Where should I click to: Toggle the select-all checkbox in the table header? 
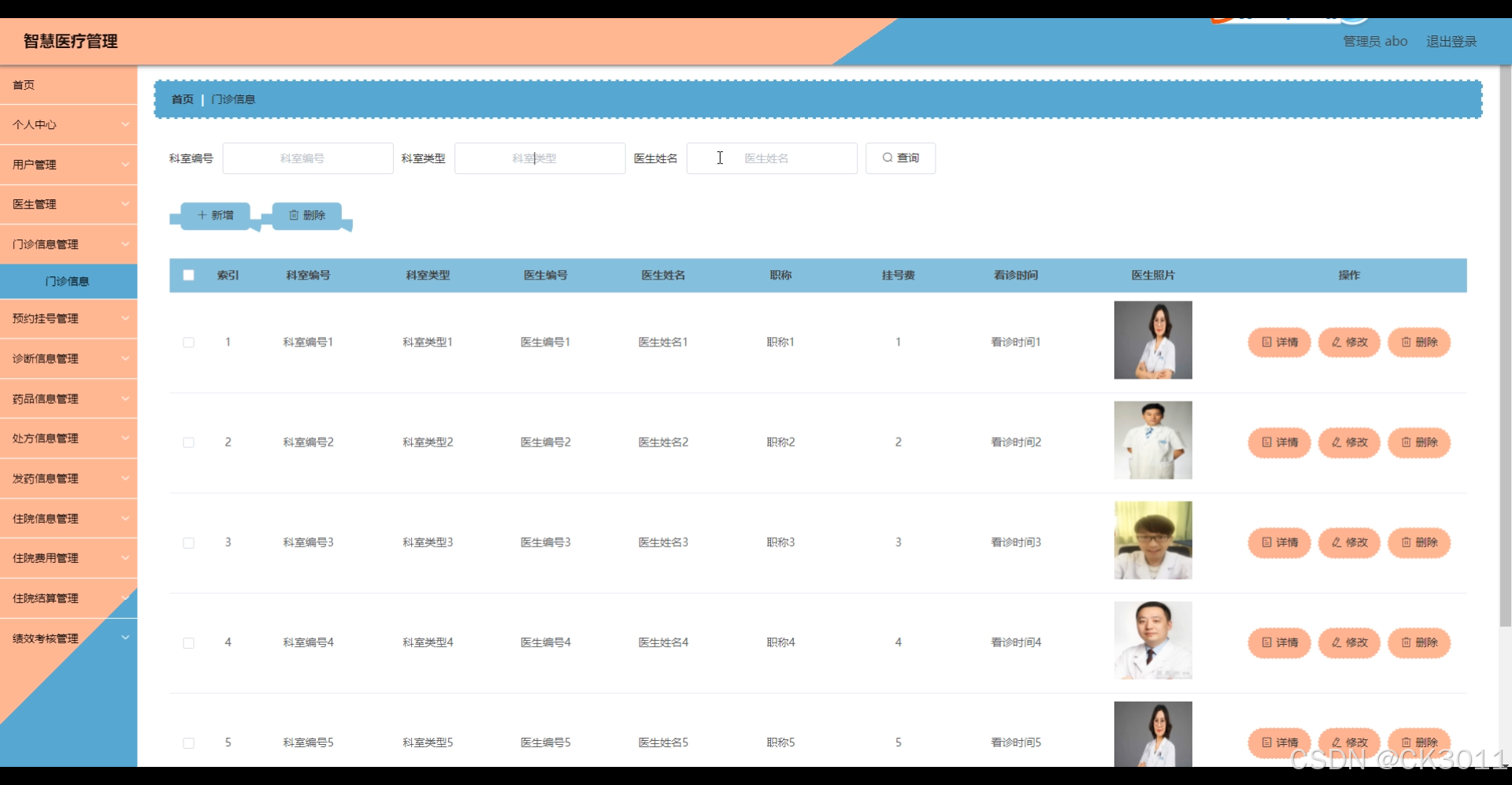(x=188, y=275)
